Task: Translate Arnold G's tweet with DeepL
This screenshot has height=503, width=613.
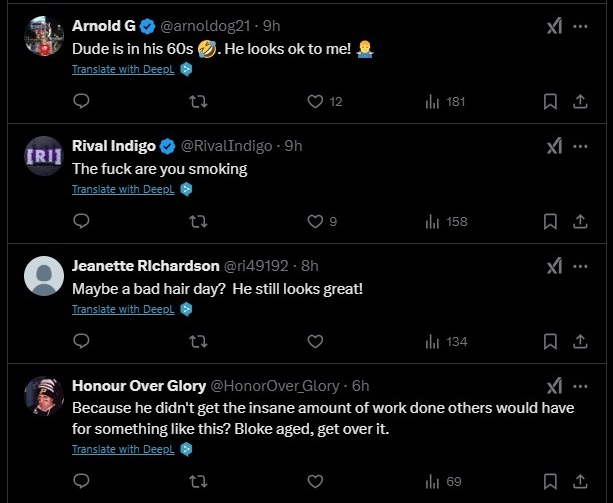Action: click(x=123, y=70)
